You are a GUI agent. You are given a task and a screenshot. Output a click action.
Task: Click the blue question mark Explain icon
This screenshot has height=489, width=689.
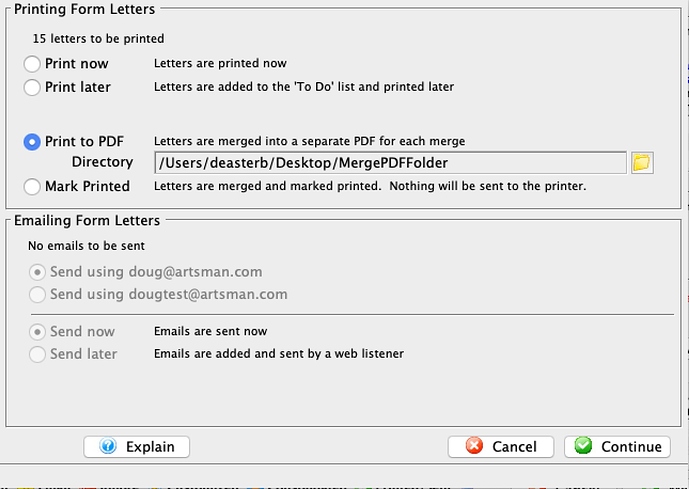[x=108, y=446]
